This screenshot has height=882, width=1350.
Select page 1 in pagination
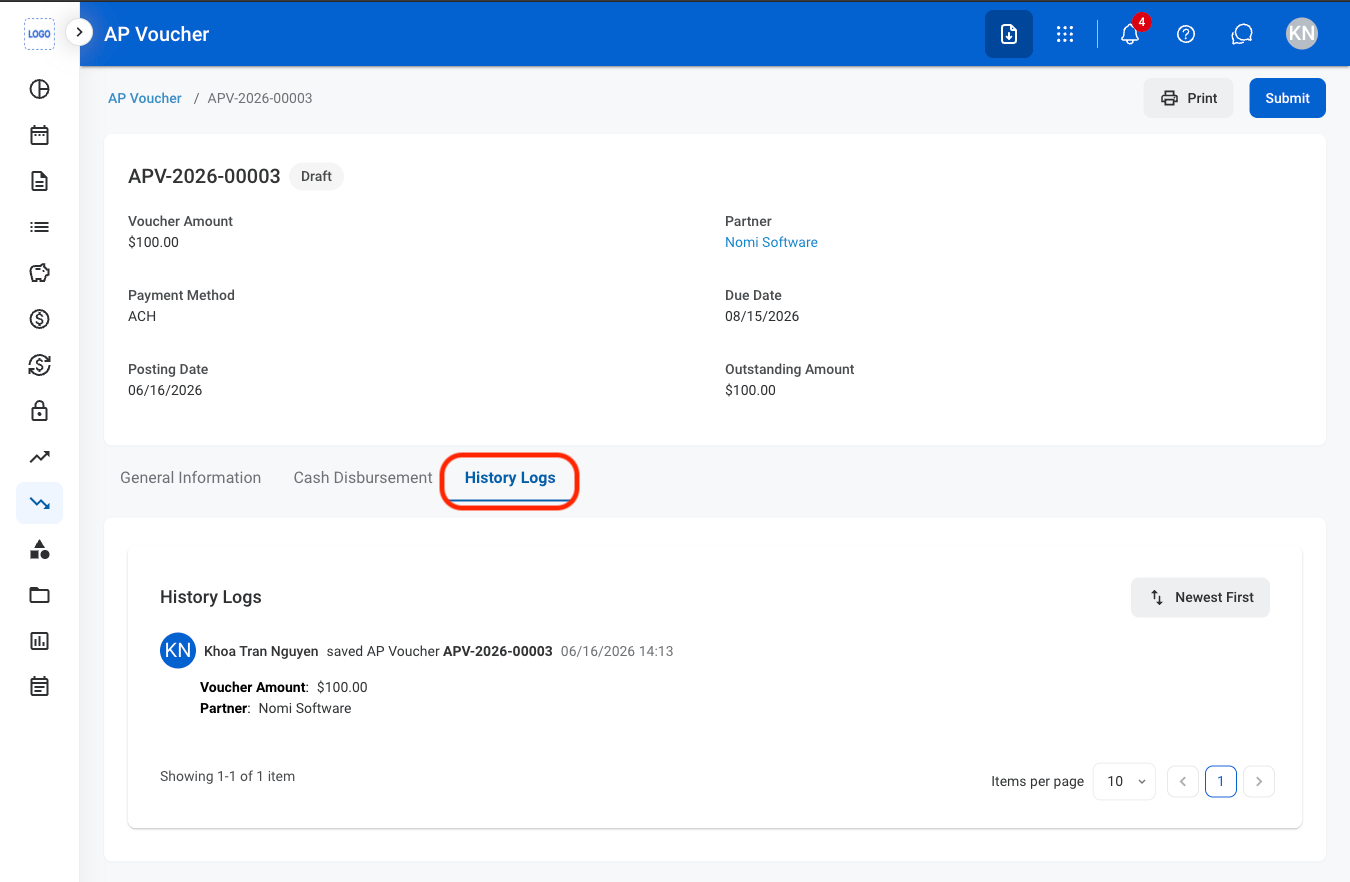tap(1221, 781)
